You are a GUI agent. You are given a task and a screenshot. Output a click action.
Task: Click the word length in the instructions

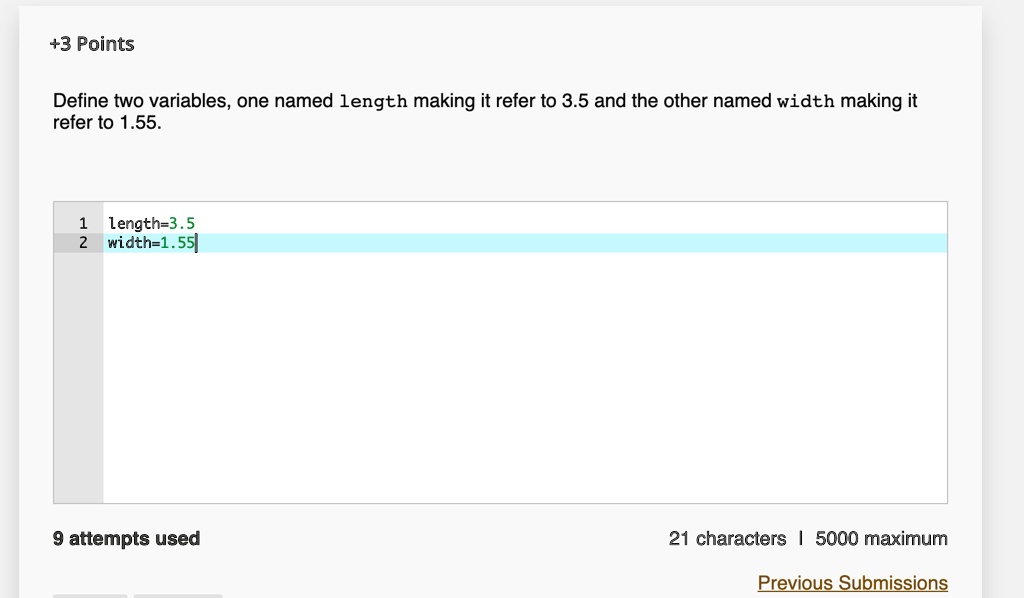point(371,100)
